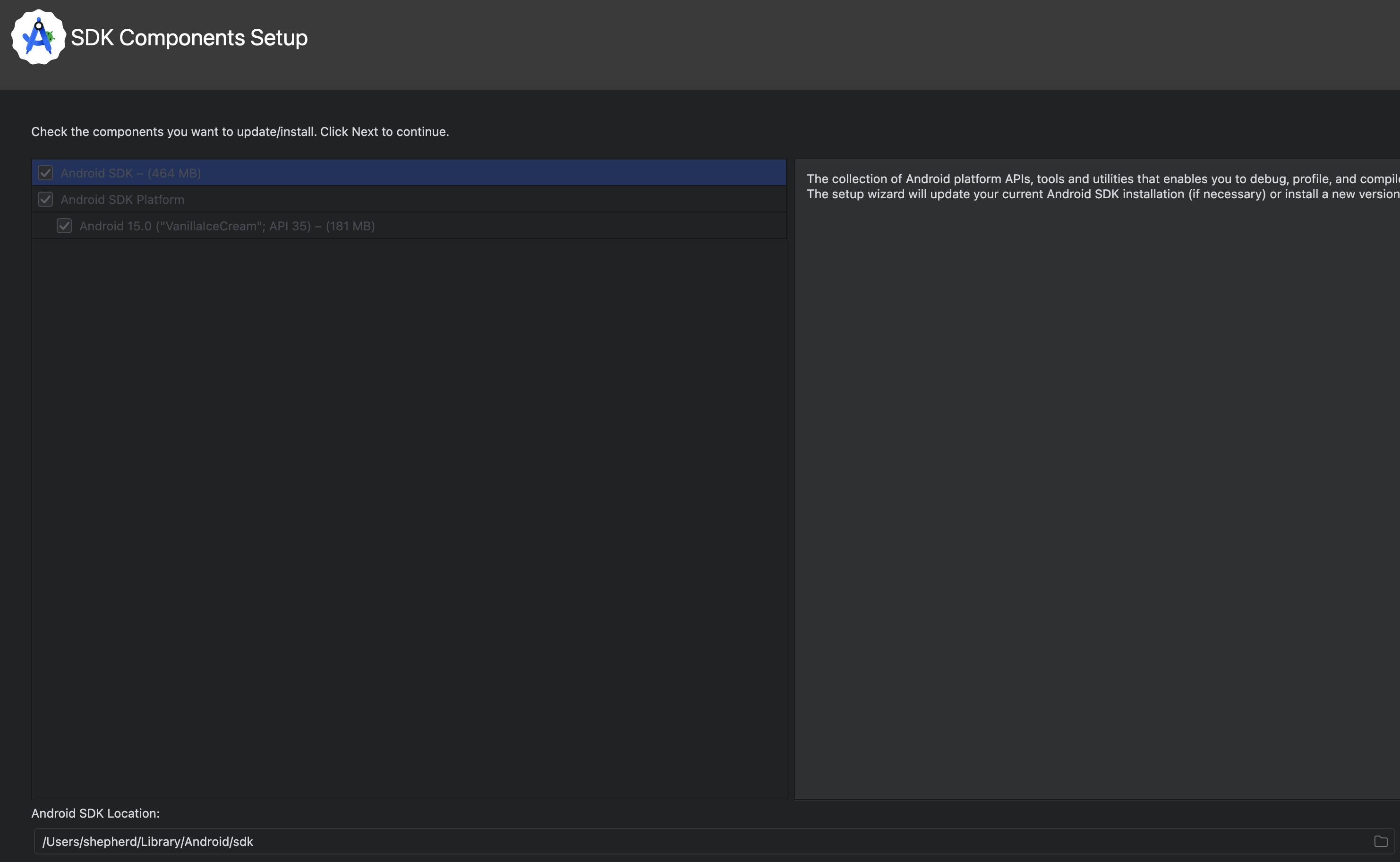1400x862 pixels.
Task: Toggle the Android SDK Platform checkbox
Action: pyautogui.click(x=46, y=199)
